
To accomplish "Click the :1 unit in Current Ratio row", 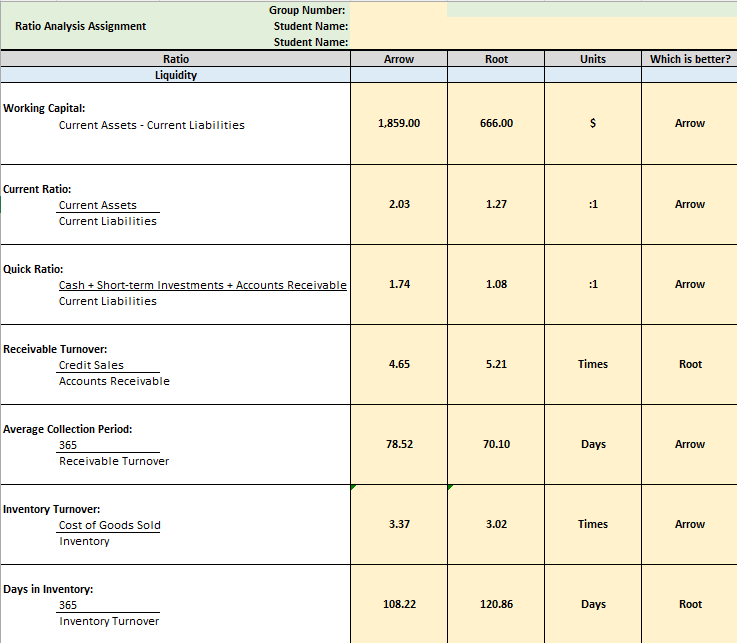I will [x=593, y=204].
